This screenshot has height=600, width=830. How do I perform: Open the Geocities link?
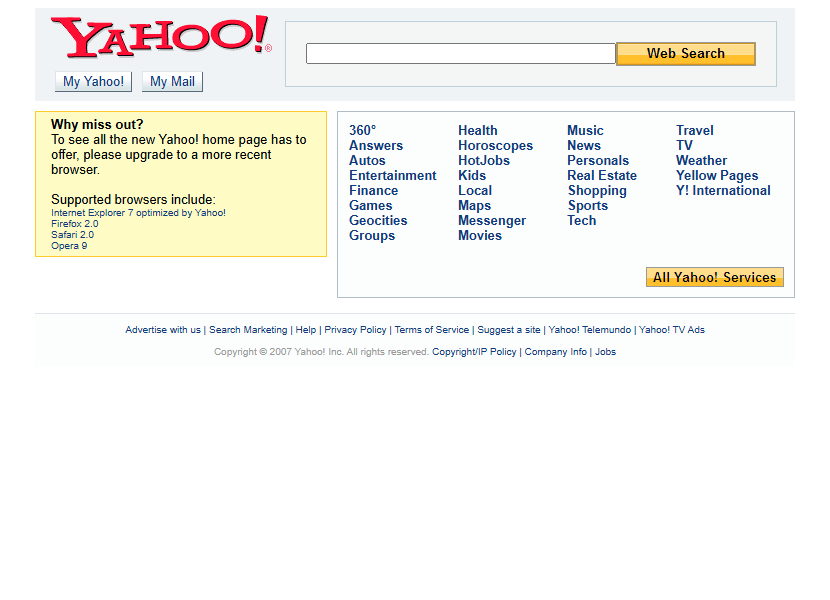tap(378, 220)
